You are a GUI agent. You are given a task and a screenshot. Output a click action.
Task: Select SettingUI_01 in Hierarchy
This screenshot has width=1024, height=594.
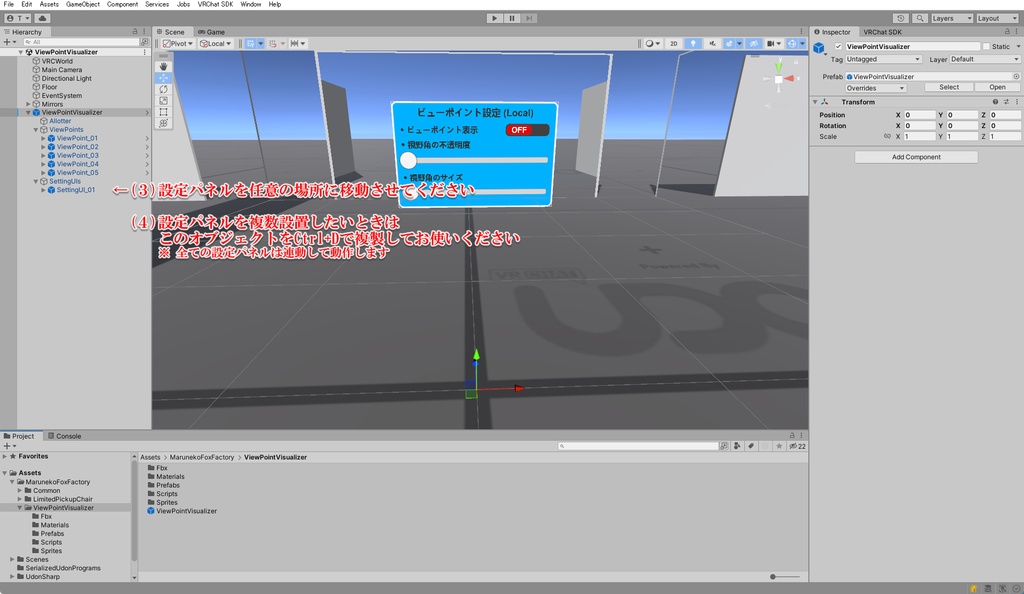75,190
